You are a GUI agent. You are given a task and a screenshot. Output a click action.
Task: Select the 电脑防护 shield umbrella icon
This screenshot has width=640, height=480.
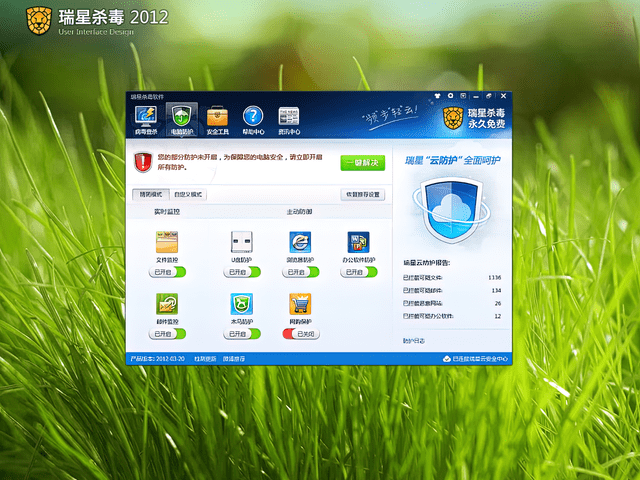point(182,116)
